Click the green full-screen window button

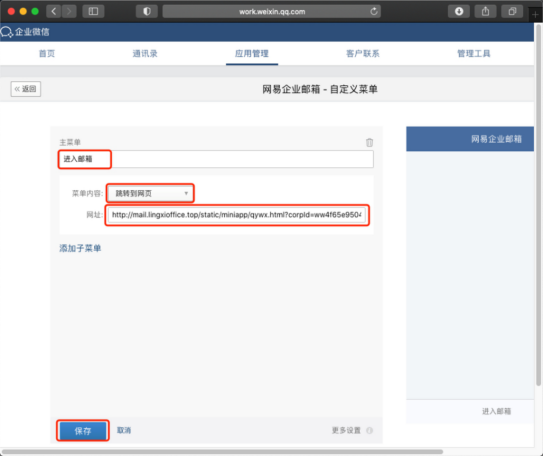point(35,11)
